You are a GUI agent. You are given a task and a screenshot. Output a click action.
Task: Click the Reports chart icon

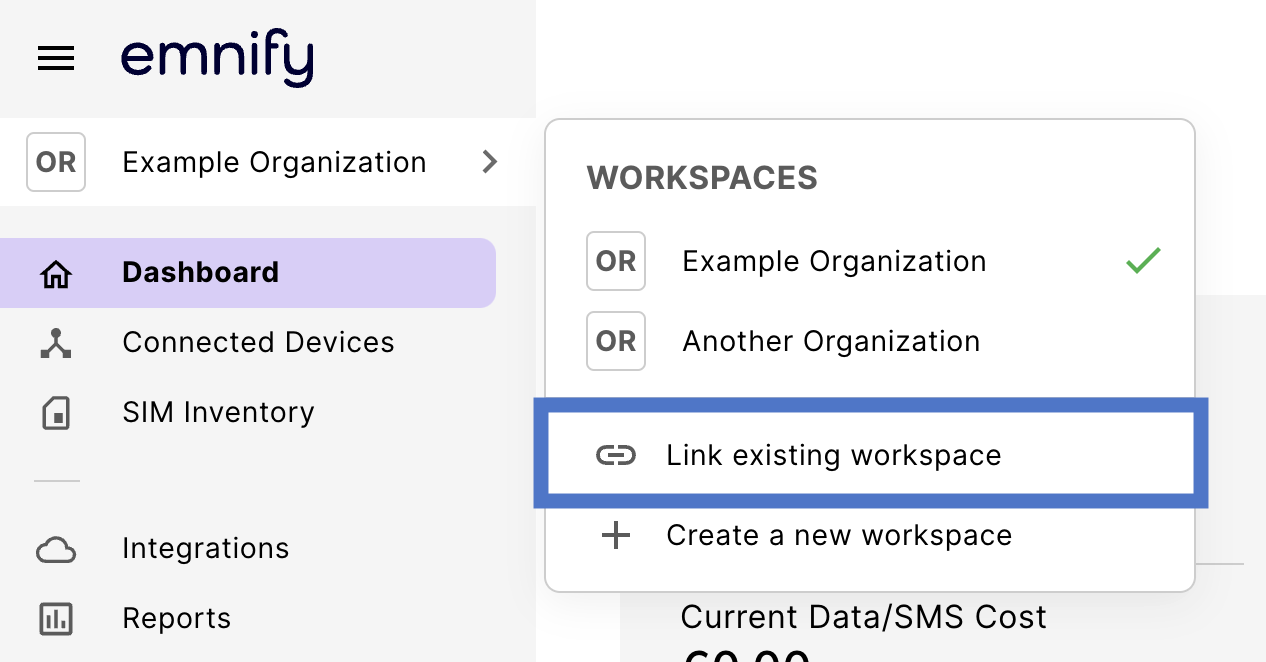[56, 619]
